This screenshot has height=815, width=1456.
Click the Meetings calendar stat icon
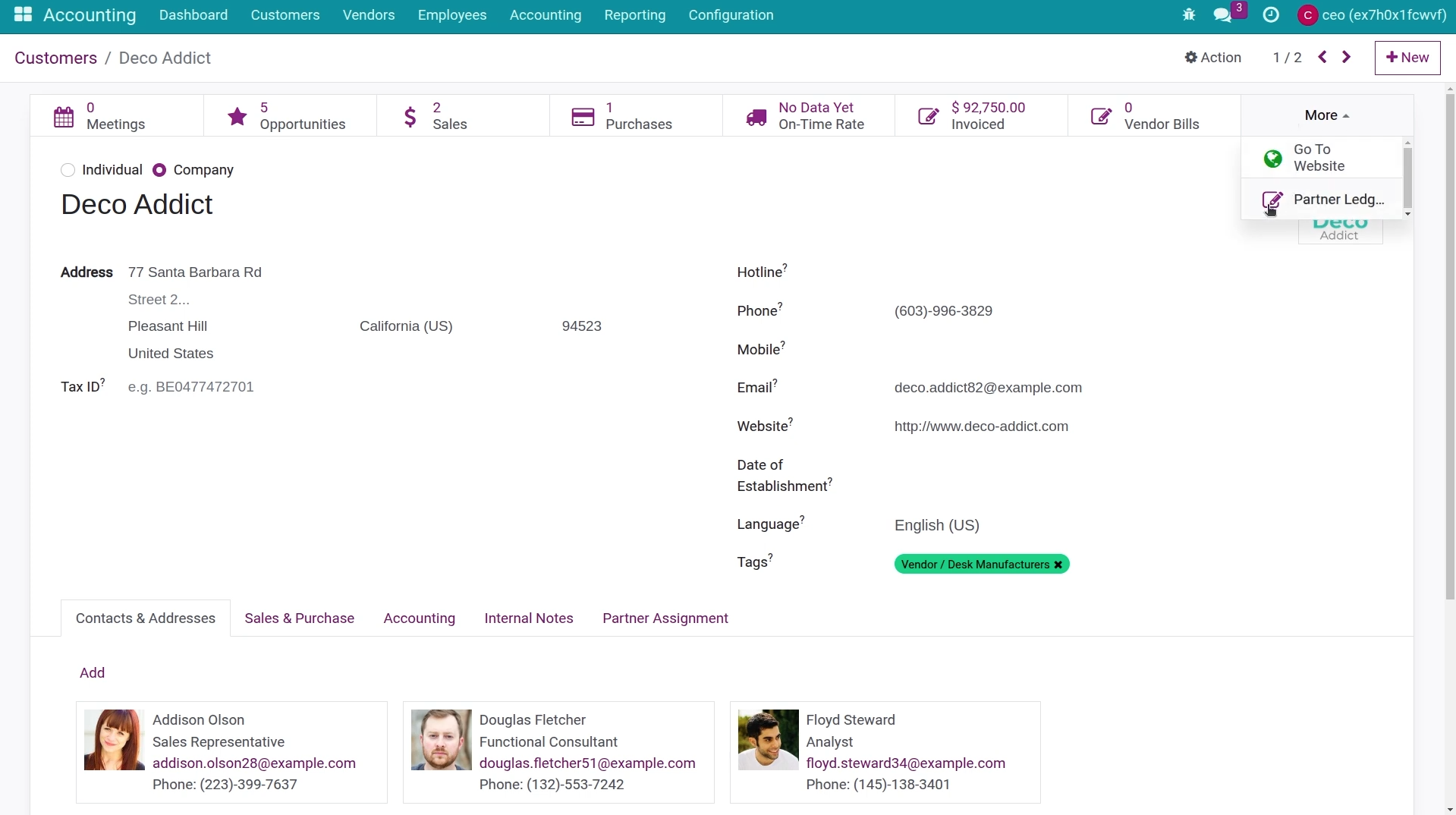click(x=64, y=115)
